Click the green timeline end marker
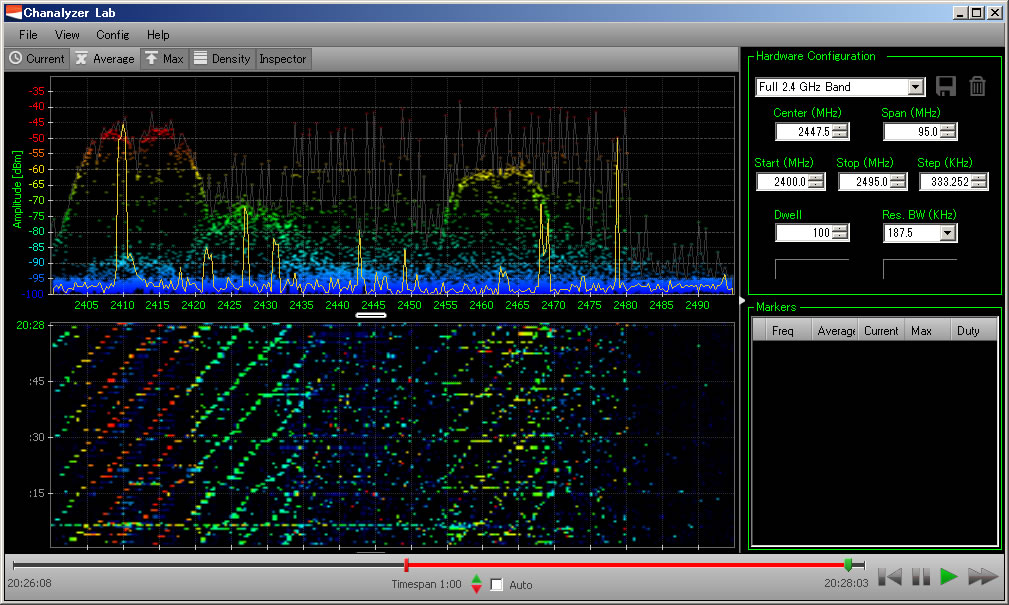Image resolution: width=1009 pixels, height=605 pixels. 848,565
